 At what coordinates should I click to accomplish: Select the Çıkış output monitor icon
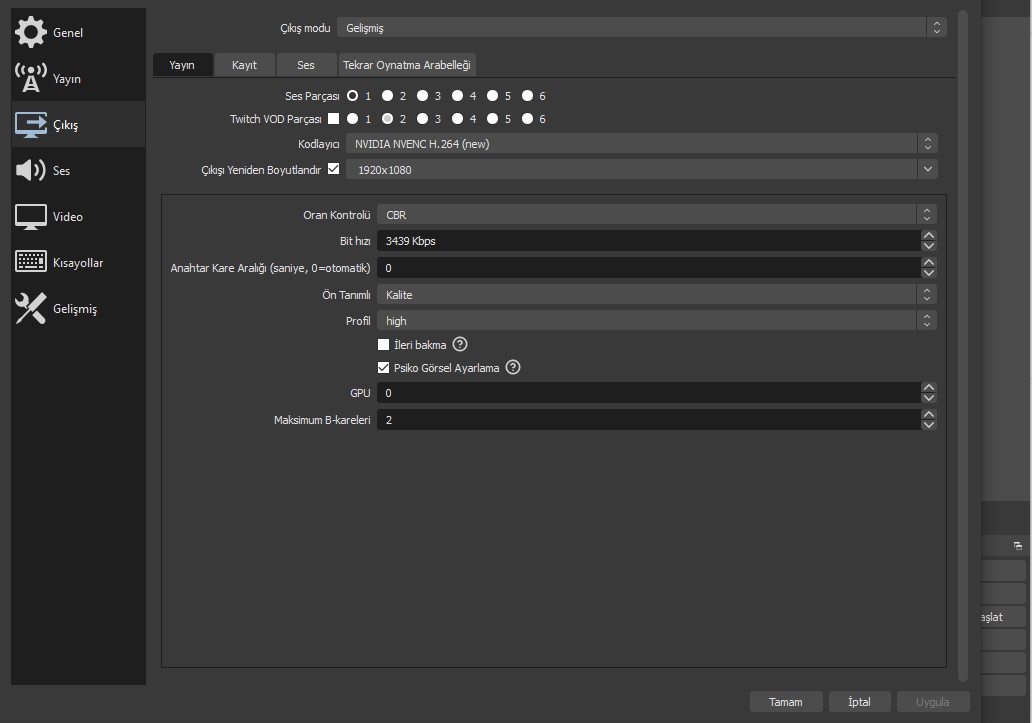(31, 124)
